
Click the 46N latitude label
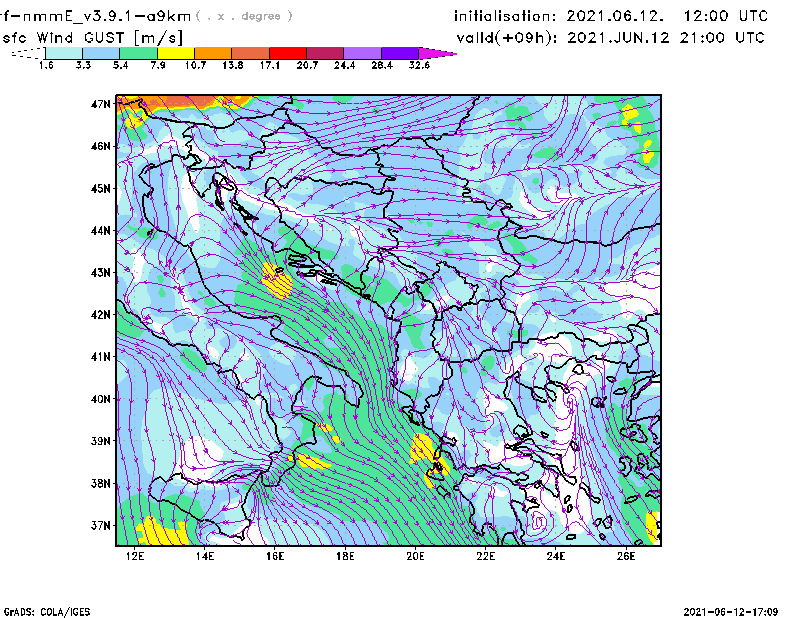pyautogui.click(x=100, y=146)
